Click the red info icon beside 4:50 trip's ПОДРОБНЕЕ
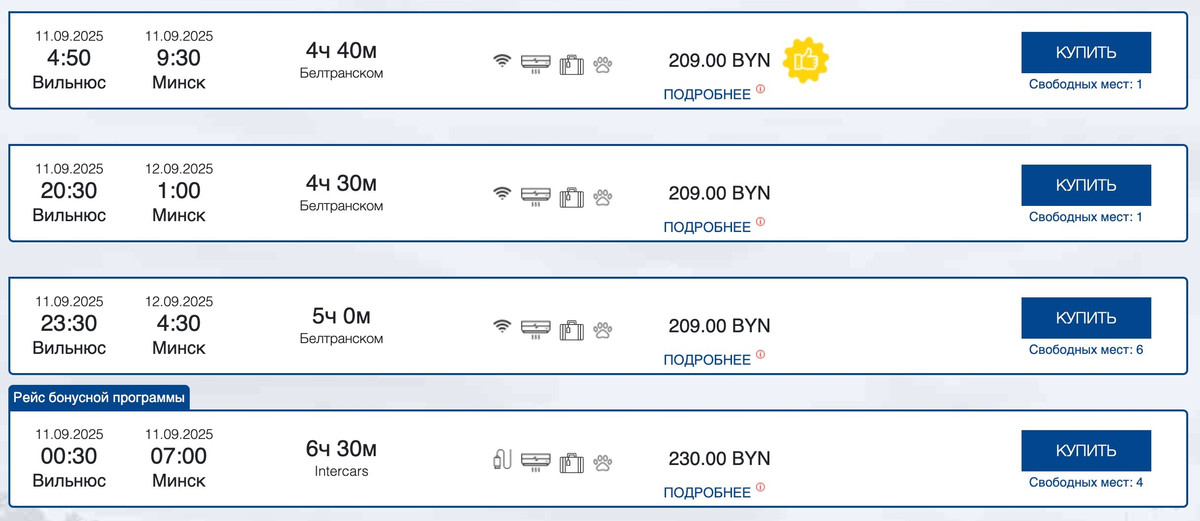Screen dimensions: 1200x521 pyautogui.click(x=760, y=89)
